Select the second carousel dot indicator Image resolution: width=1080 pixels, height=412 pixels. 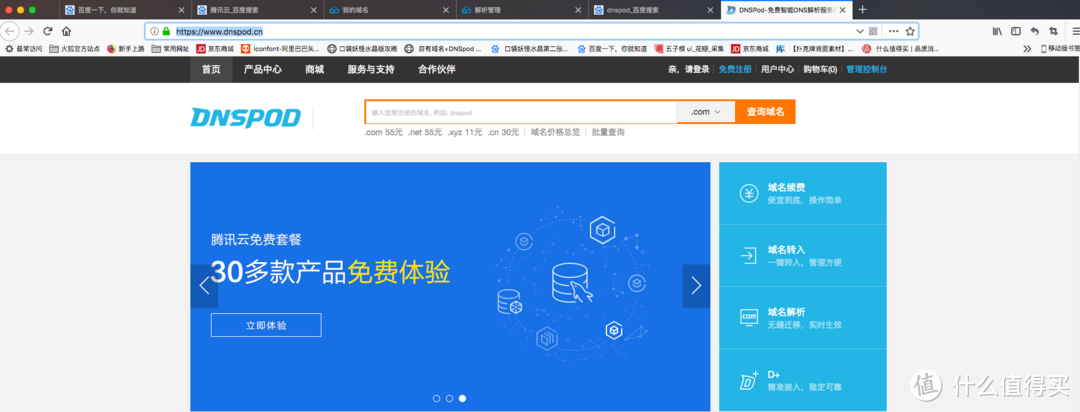point(449,398)
